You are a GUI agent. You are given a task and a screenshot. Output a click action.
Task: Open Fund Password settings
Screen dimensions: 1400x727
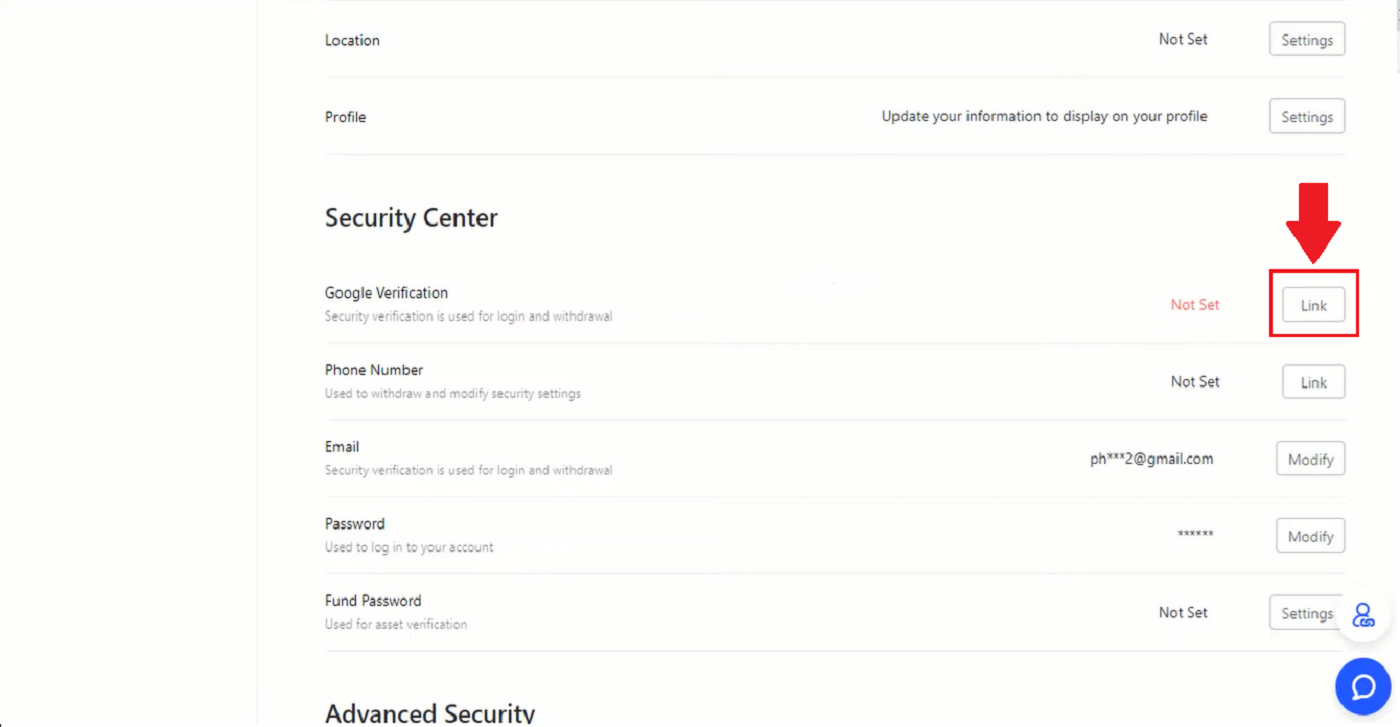click(1307, 613)
